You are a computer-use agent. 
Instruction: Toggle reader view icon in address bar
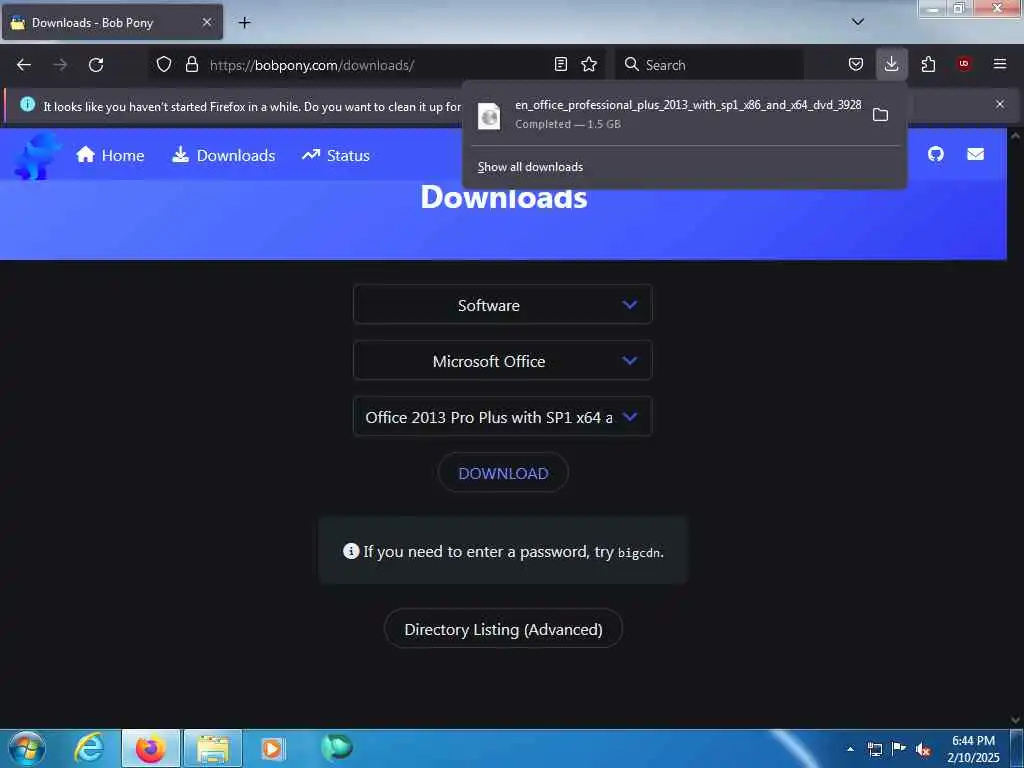(560, 65)
